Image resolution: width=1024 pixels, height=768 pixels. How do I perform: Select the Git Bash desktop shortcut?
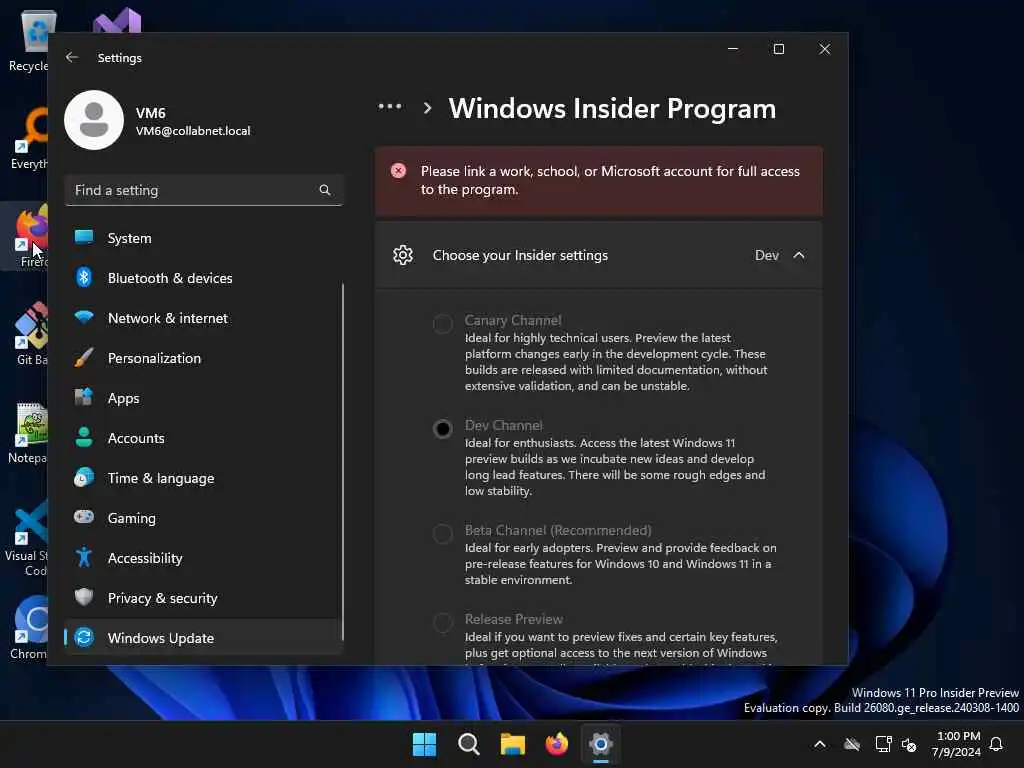tap(31, 333)
